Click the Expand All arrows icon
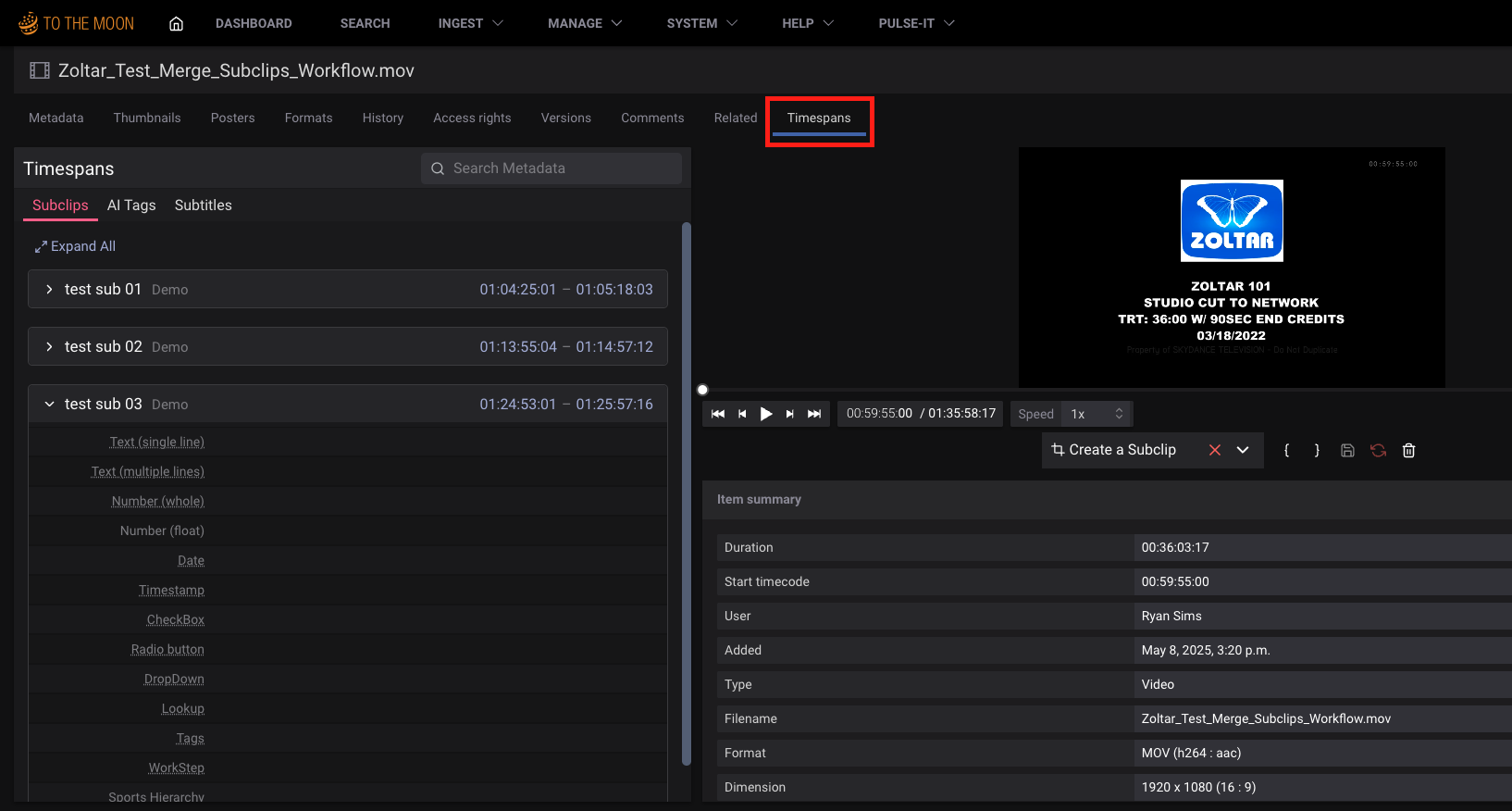The image size is (1512, 811). [41, 246]
